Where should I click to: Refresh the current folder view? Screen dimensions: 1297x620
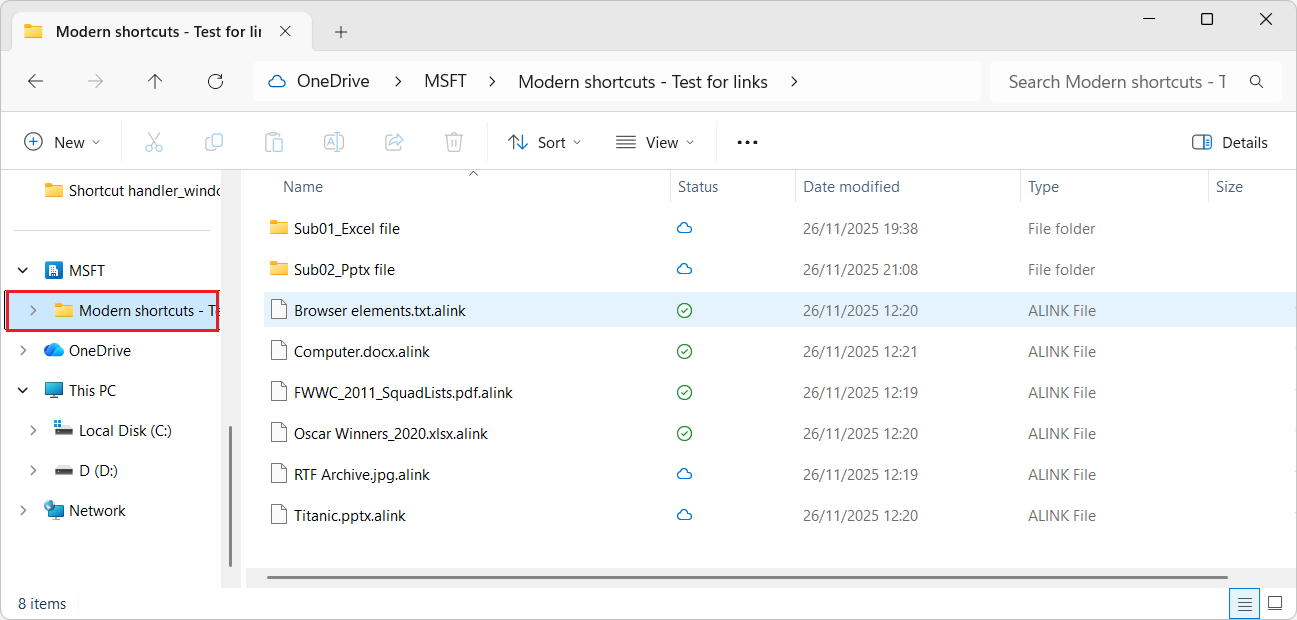(215, 82)
